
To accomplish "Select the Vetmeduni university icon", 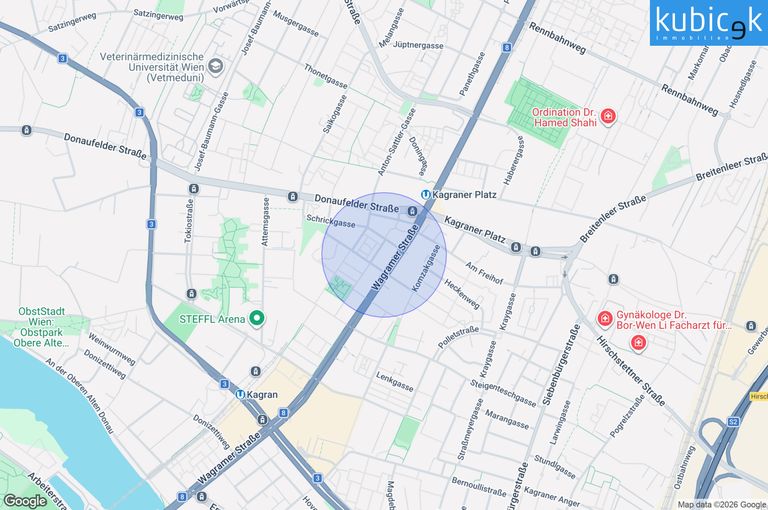I will click(x=216, y=66).
